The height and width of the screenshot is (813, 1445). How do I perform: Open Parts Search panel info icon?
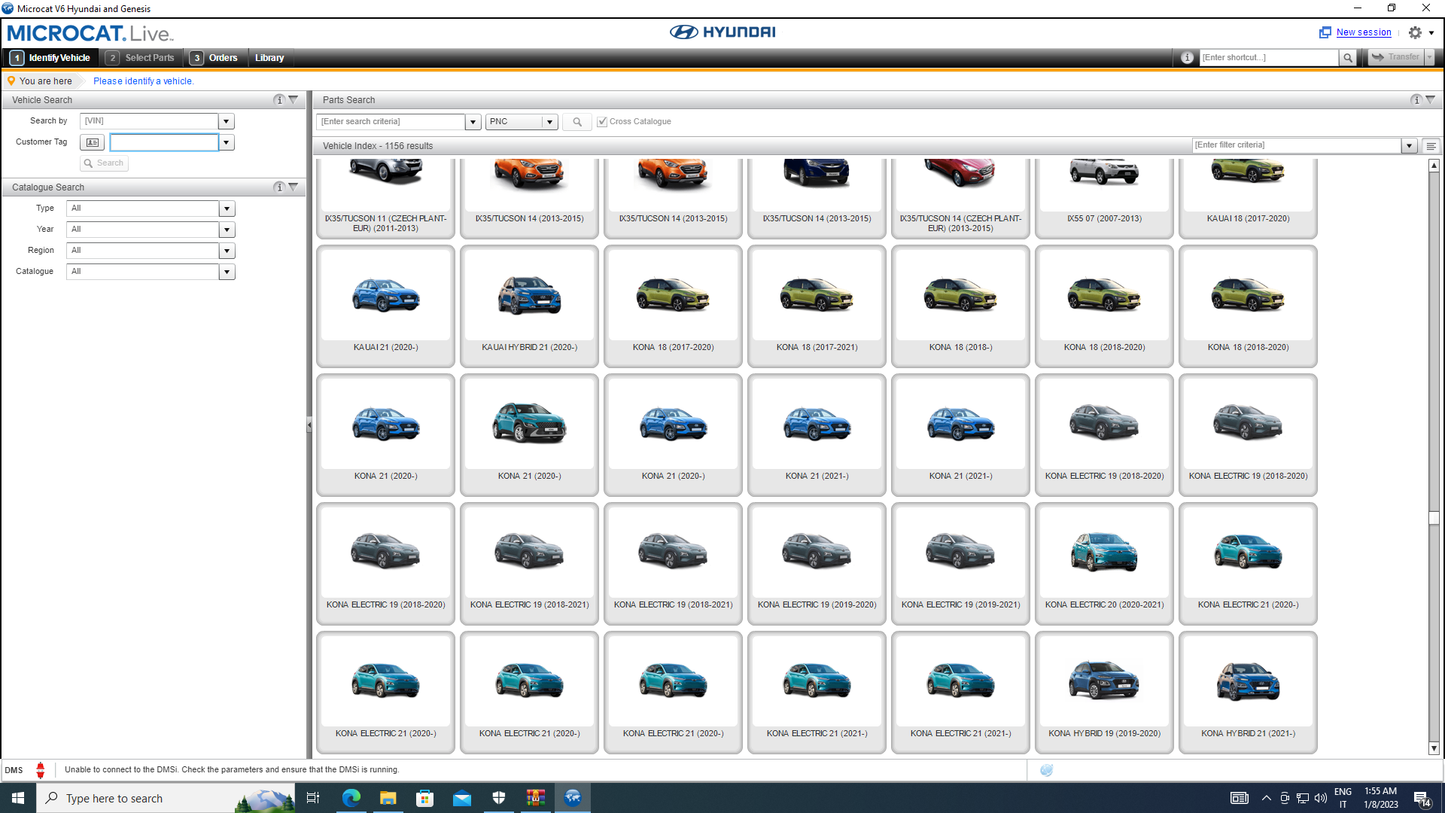tap(1416, 100)
